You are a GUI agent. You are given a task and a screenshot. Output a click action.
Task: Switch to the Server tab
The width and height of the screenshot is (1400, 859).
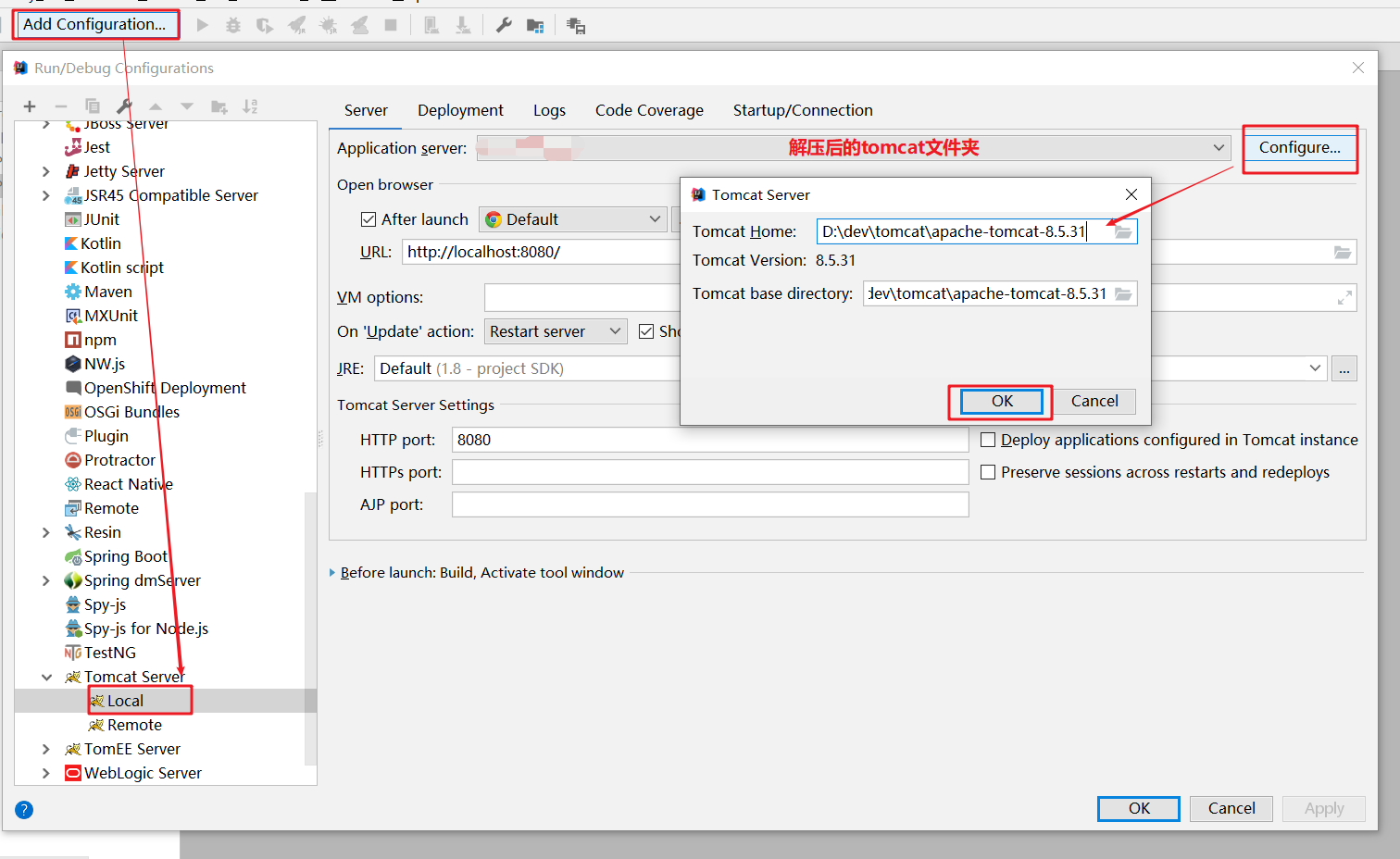click(366, 110)
